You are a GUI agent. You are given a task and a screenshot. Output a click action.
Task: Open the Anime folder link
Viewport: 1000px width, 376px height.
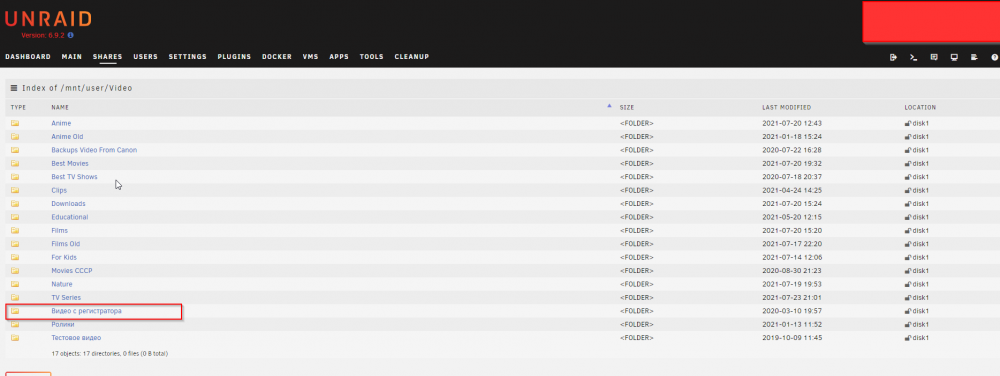click(x=61, y=123)
